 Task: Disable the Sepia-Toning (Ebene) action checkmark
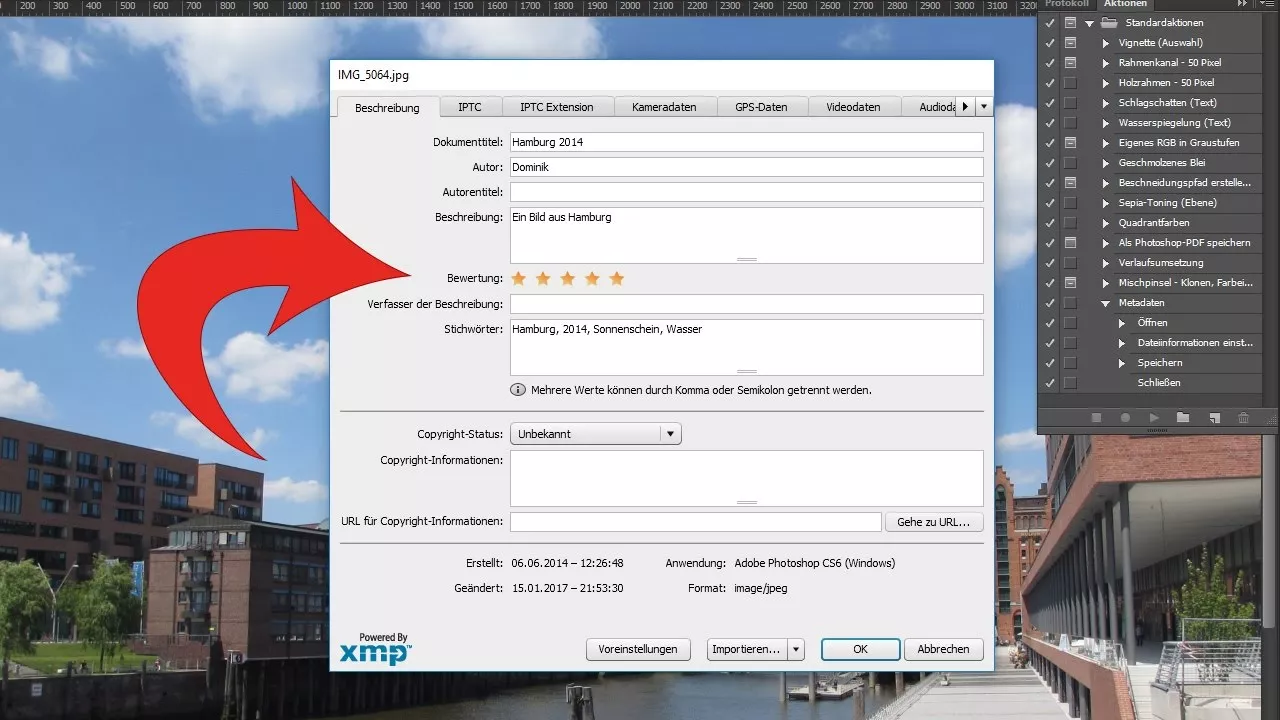coord(1049,202)
